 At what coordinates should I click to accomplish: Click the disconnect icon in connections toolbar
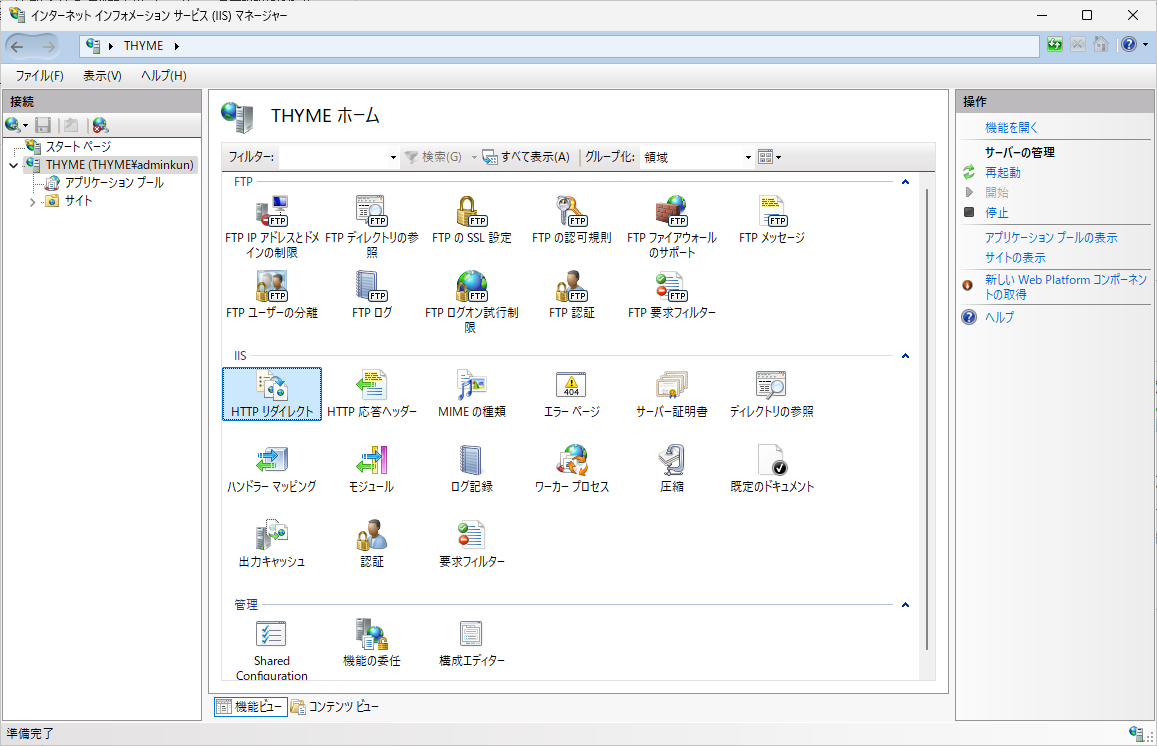[100, 125]
